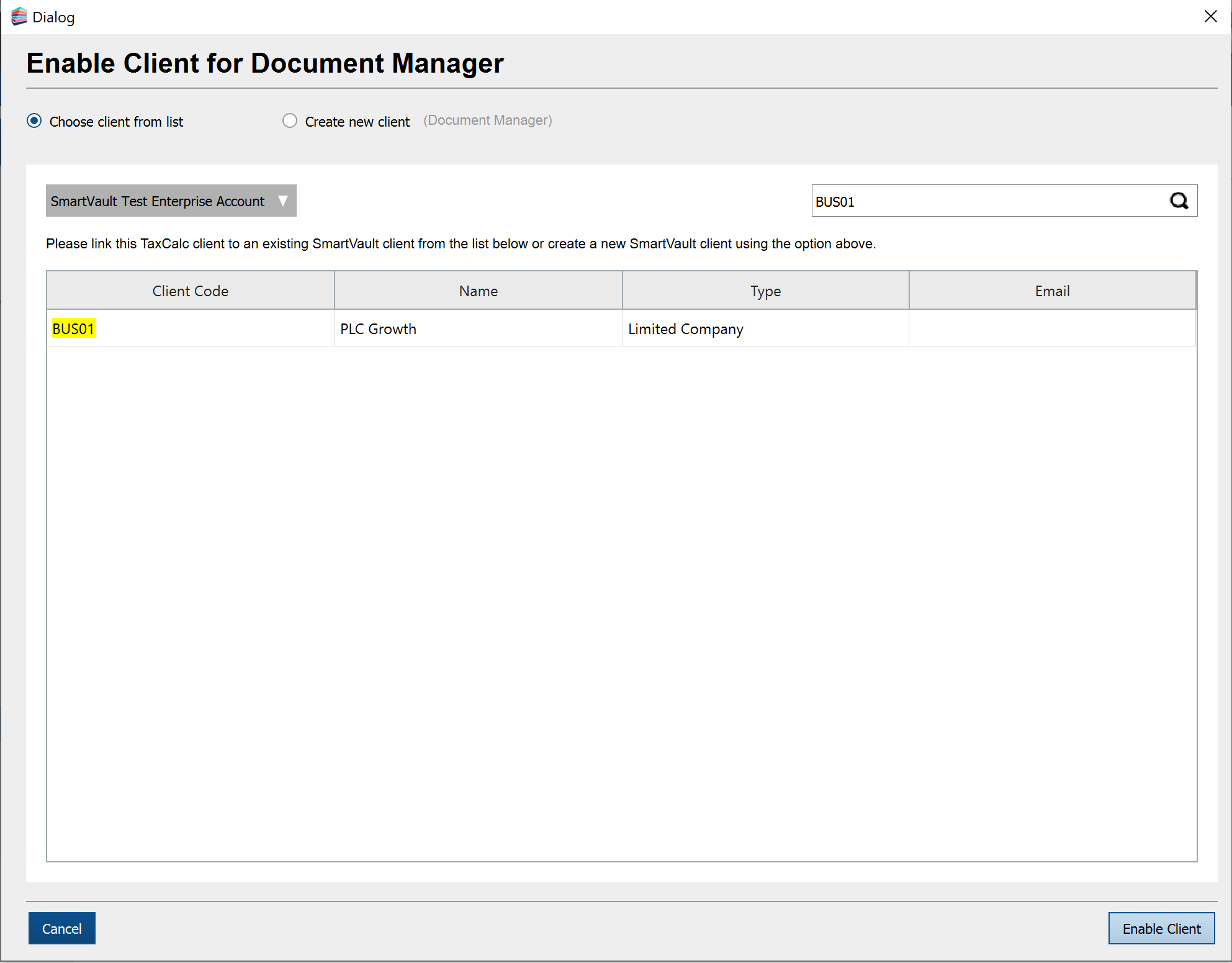Cancel the dialog

click(62, 928)
